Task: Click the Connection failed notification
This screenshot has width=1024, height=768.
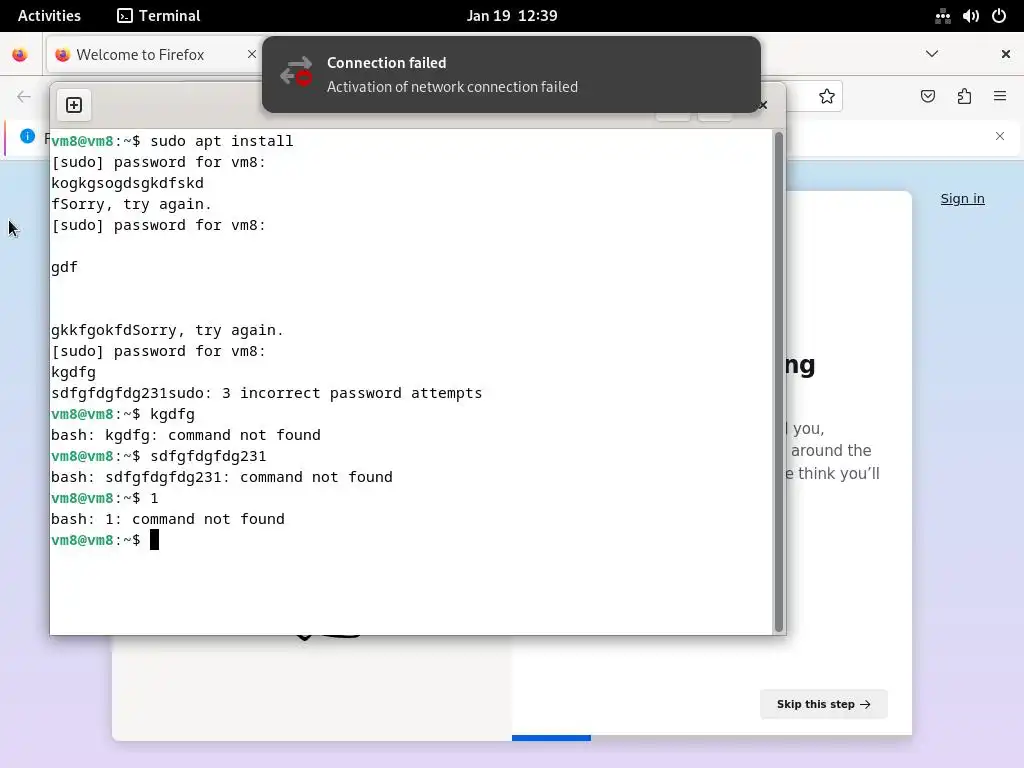Action: (x=511, y=74)
